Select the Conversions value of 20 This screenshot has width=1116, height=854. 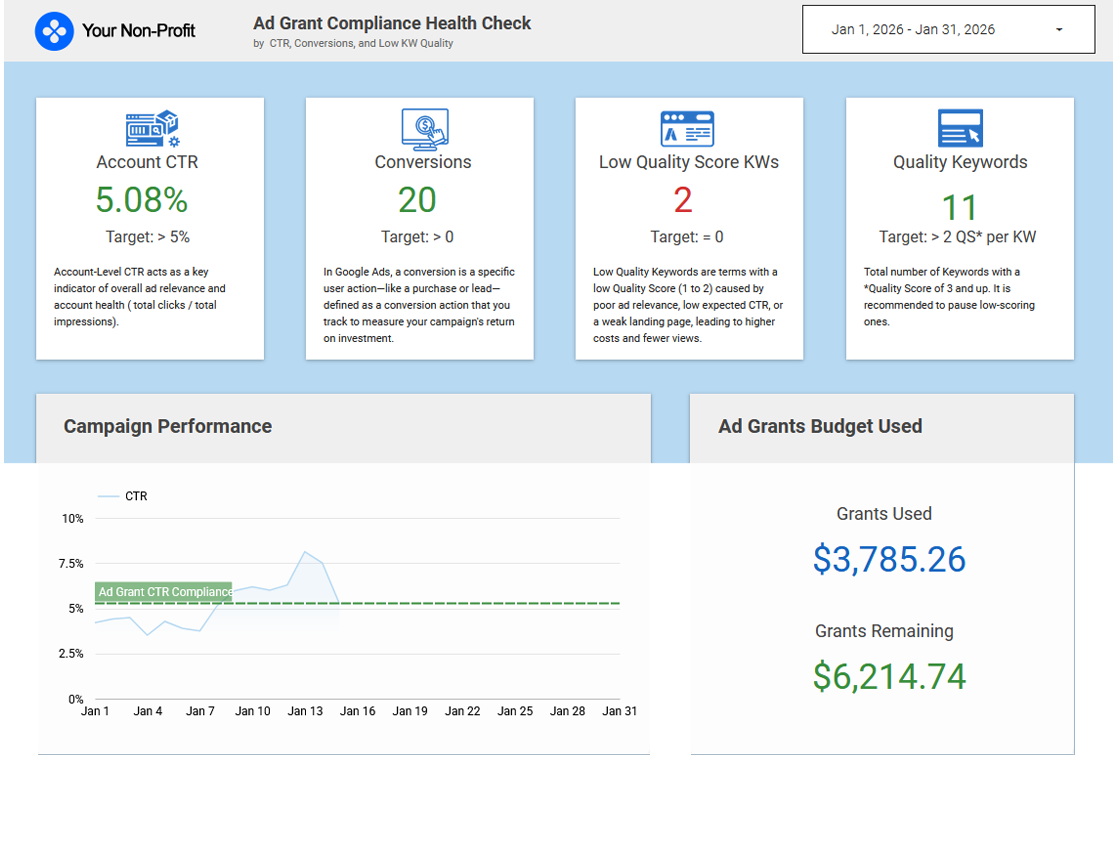[417, 201]
